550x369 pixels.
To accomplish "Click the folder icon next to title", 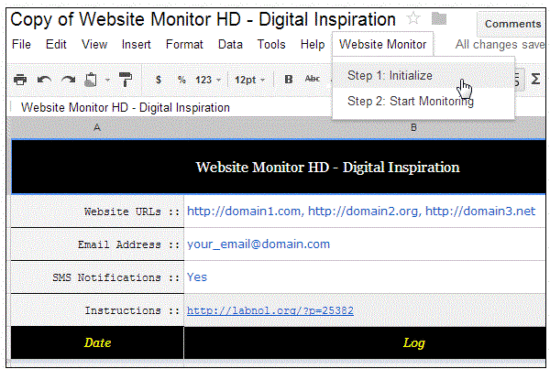I will click(439, 18).
